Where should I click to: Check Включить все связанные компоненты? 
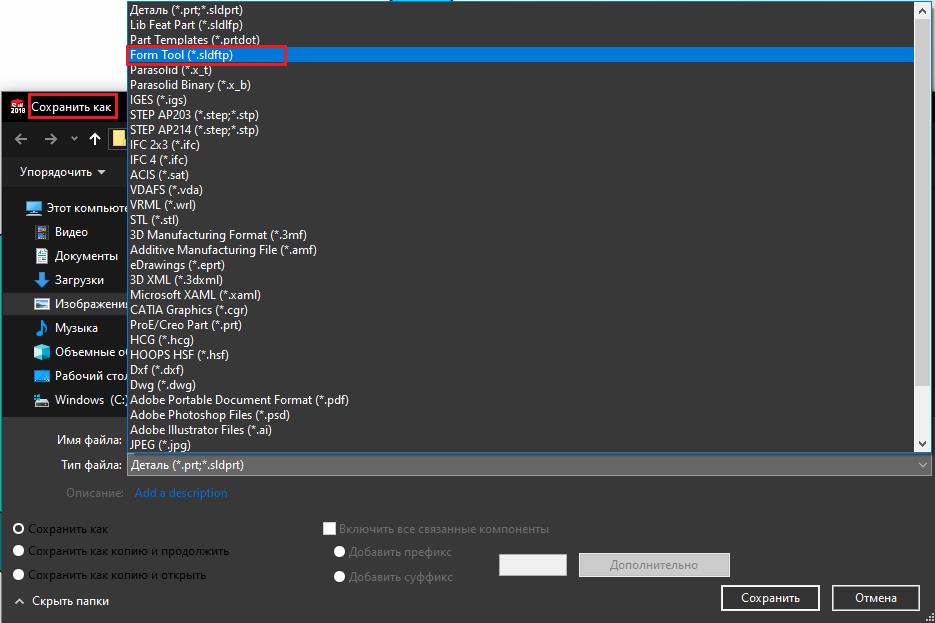[x=329, y=529]
